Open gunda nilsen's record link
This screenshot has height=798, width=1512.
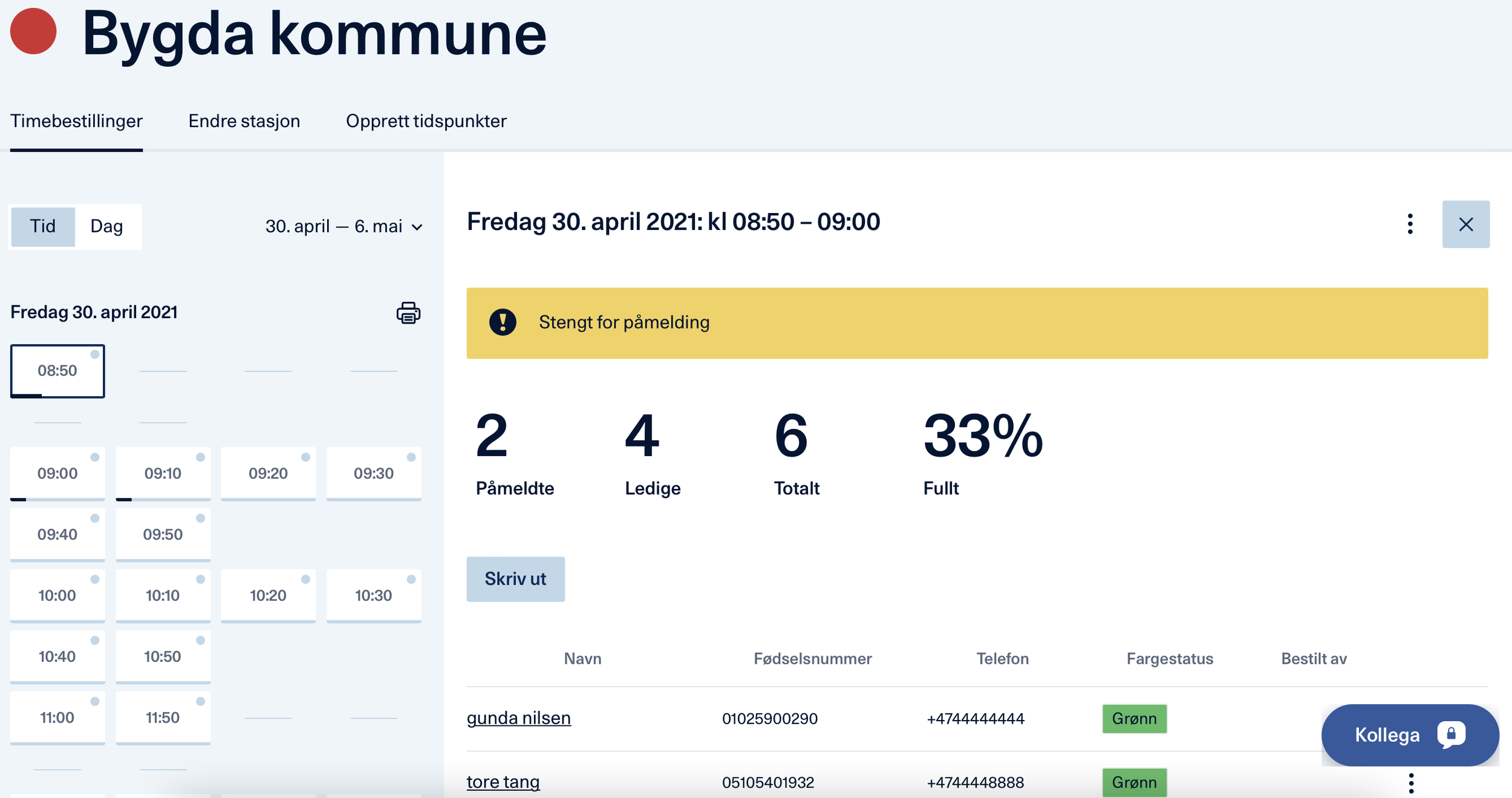coord(518,718)
